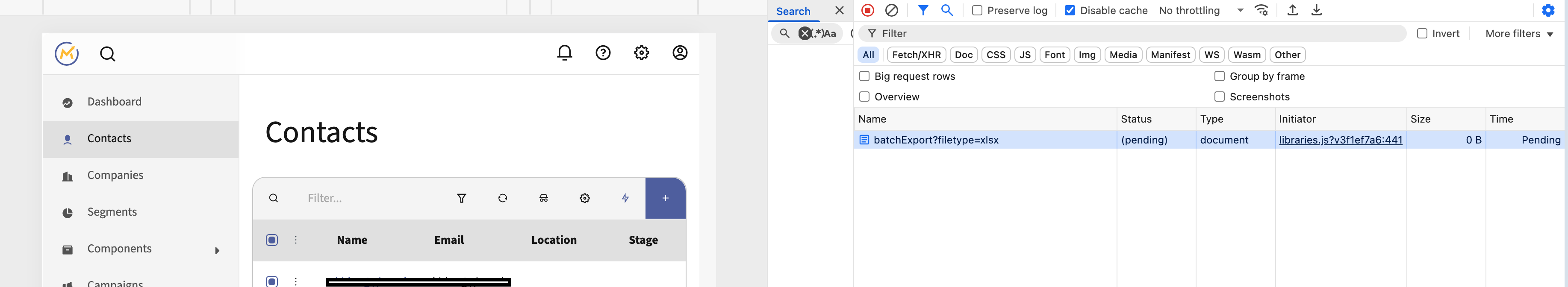This screenshot has width=1568, height=287.
Task: Toggle anonymous visitors icon in contacts toolbar
Action: [544, 198]
